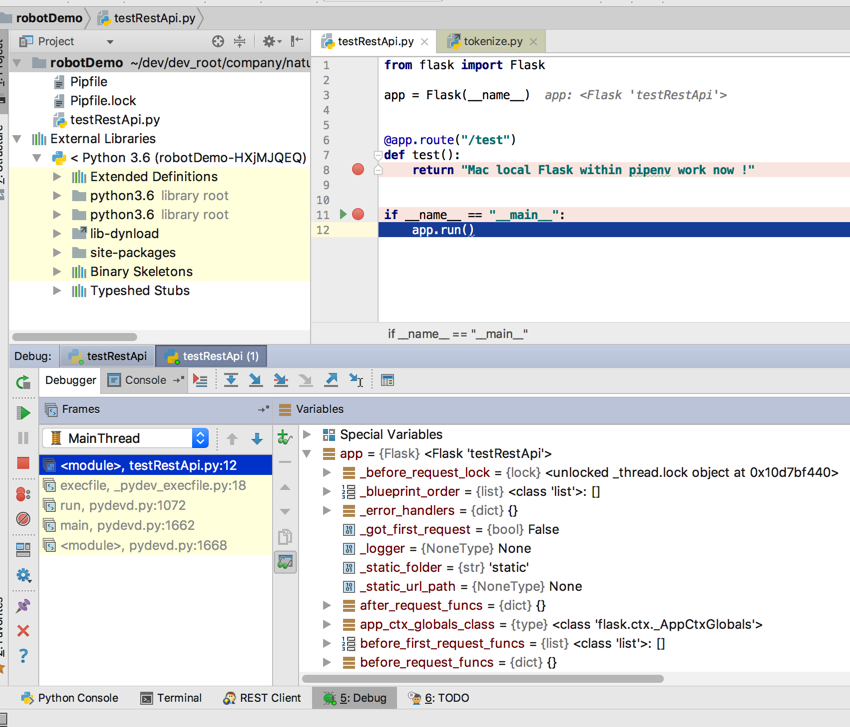
Task: Click the Step Into debugger icon
Action: tap(256, 380)
